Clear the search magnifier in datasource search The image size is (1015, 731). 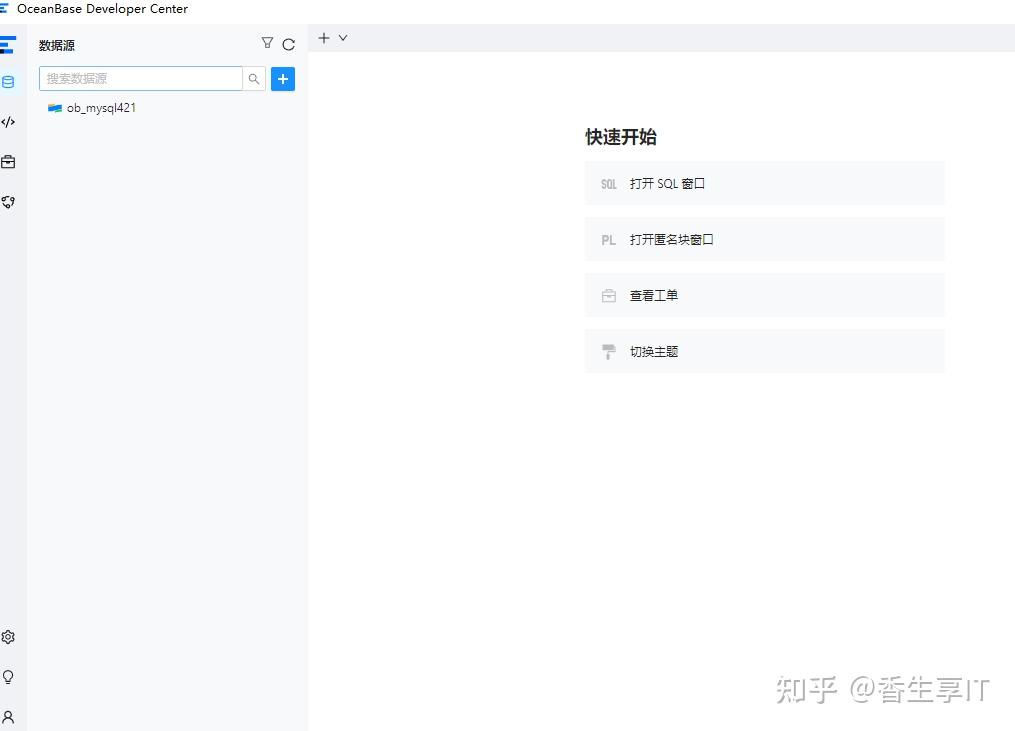pos(254,78)
